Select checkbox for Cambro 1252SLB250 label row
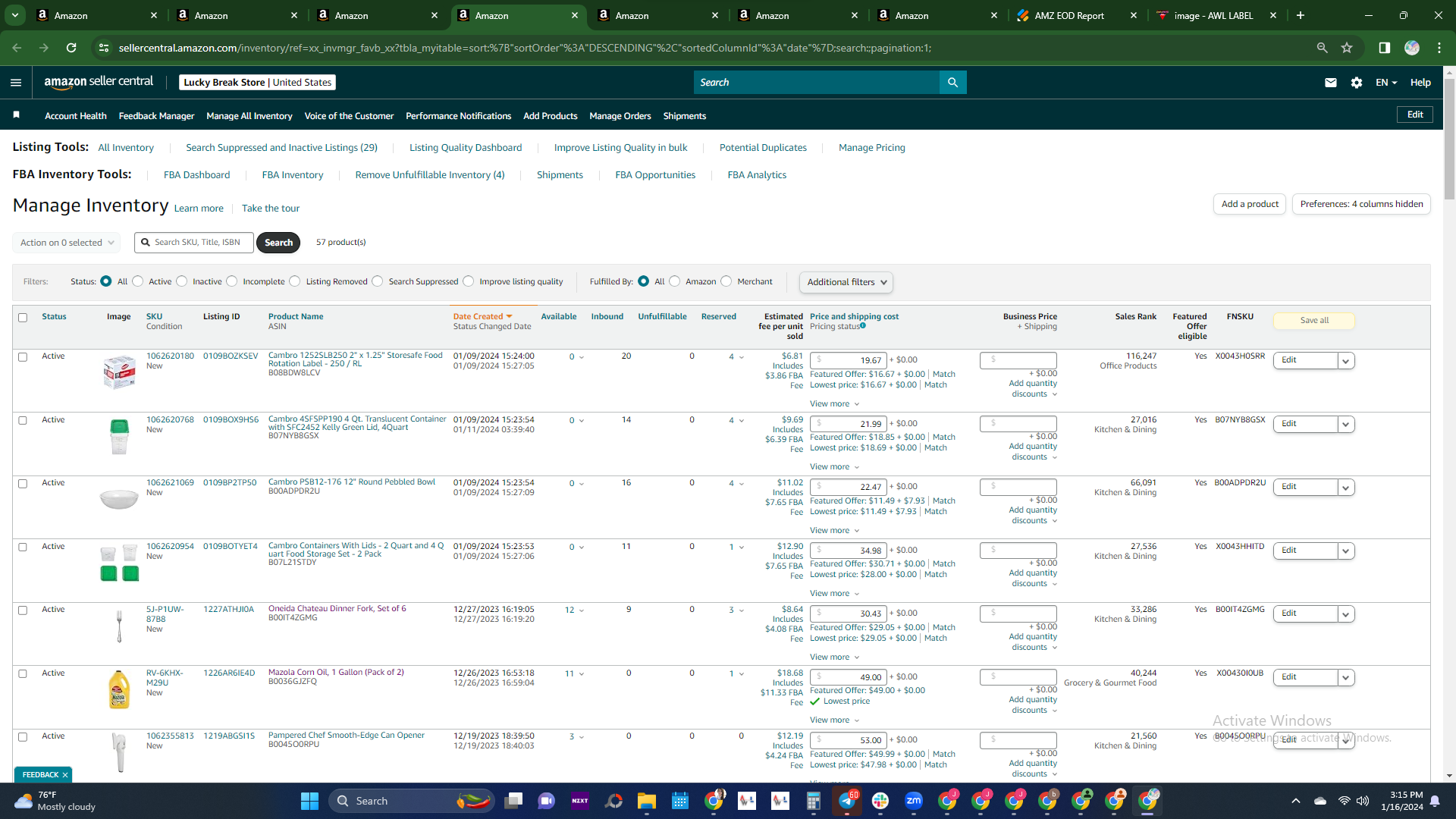This screenshot has width=1456, height=819. pos(23,357)
